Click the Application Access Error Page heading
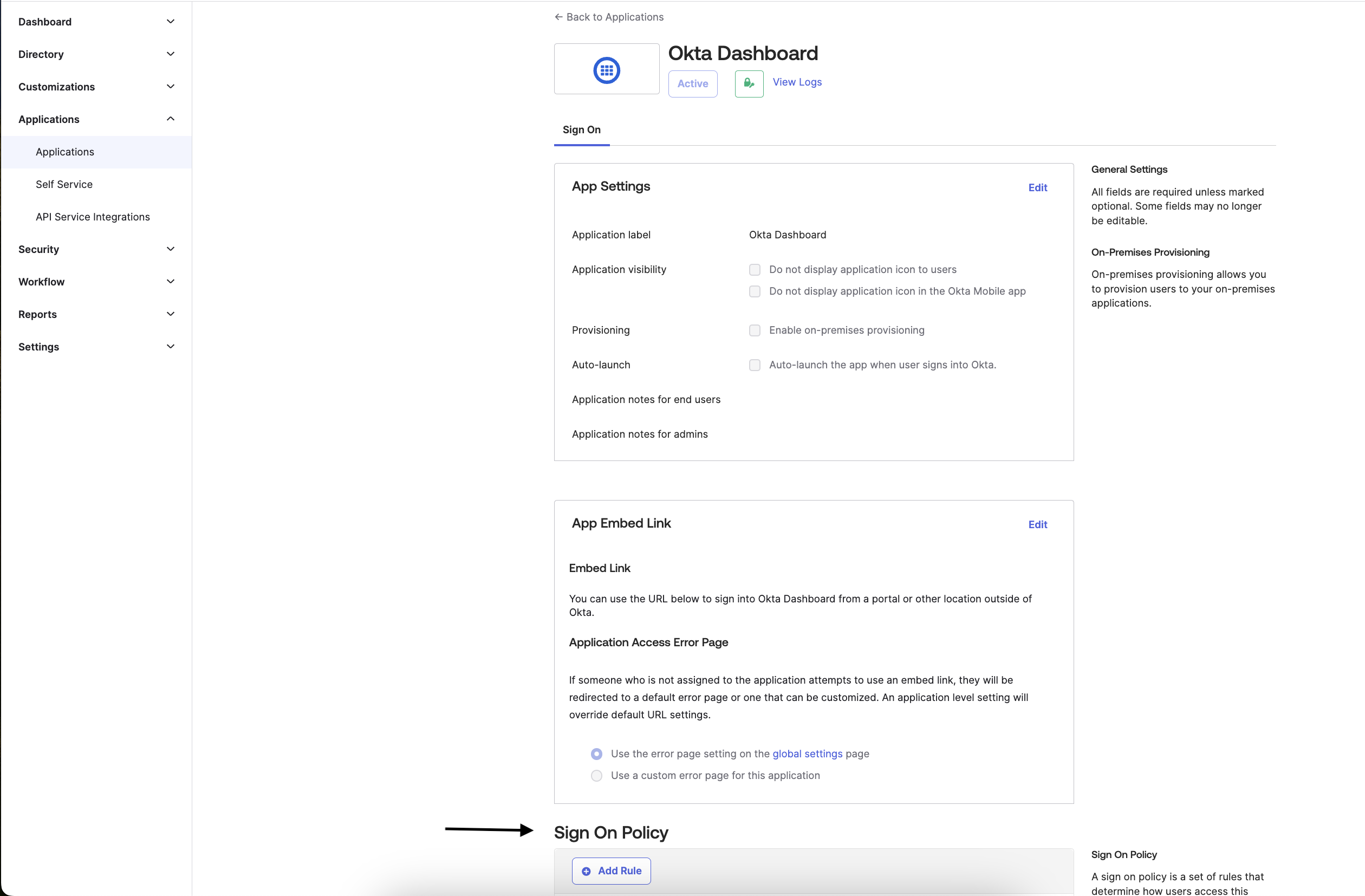Viewport: 1365px width, 896px height. click(x=648, y=642)
